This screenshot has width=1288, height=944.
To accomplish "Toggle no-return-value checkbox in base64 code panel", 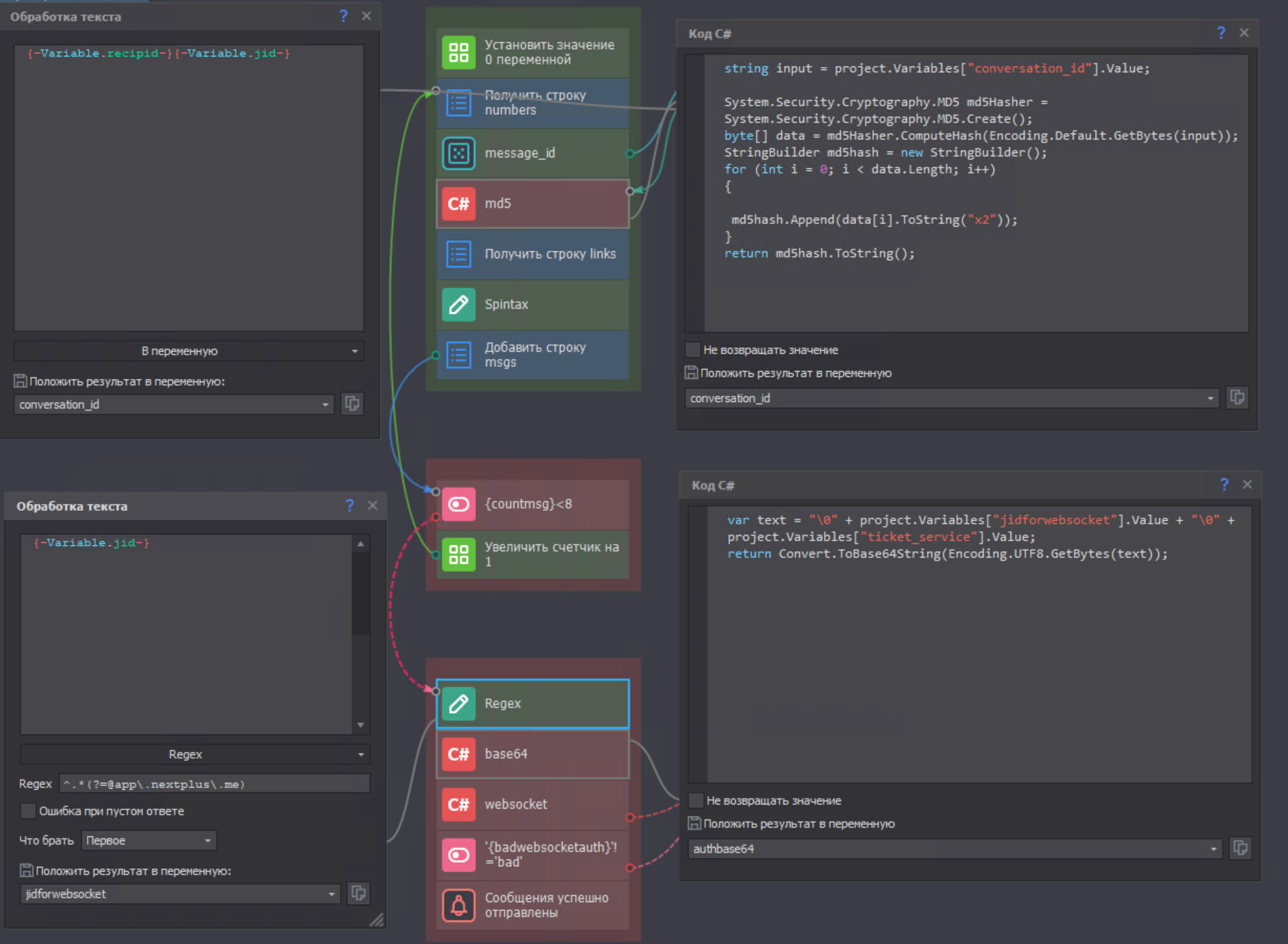I will (696, 800).
